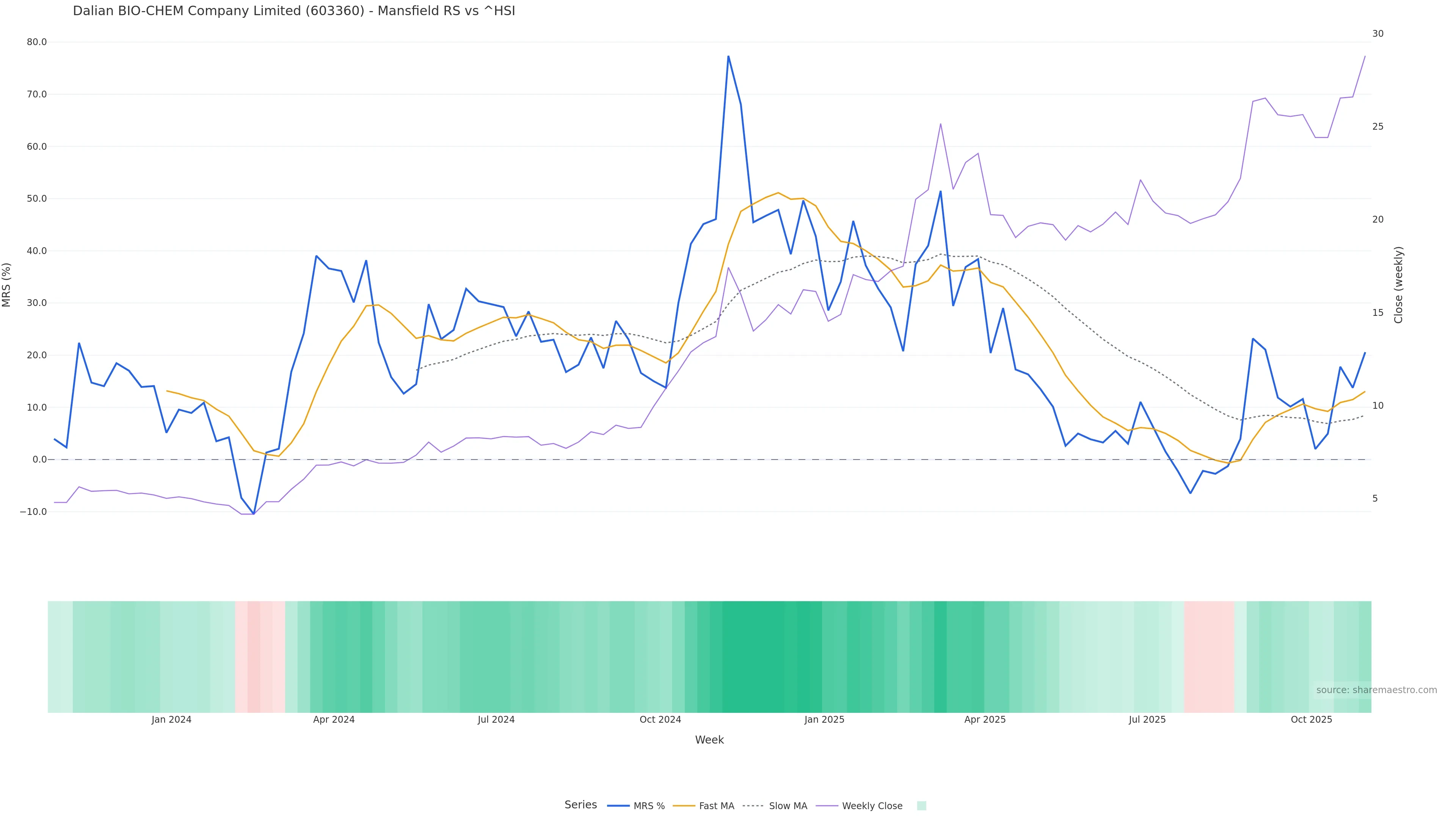Click the purple Weekly Close legend line icon
This screenshot has width=1456, height=819.
click(x=827, y=806)
